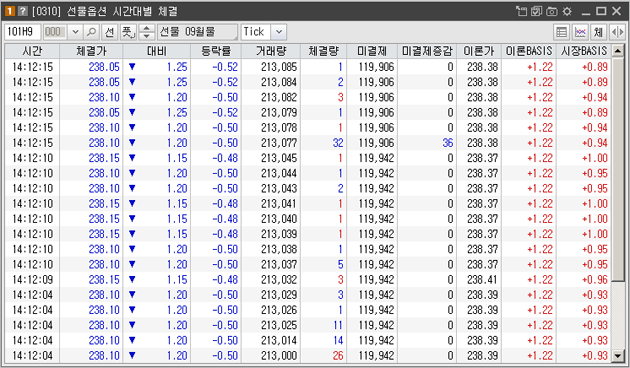Viewport: 630px width, 368px height.
Task: Click the trade quantity 26 cell
Action: click(323, 356)
